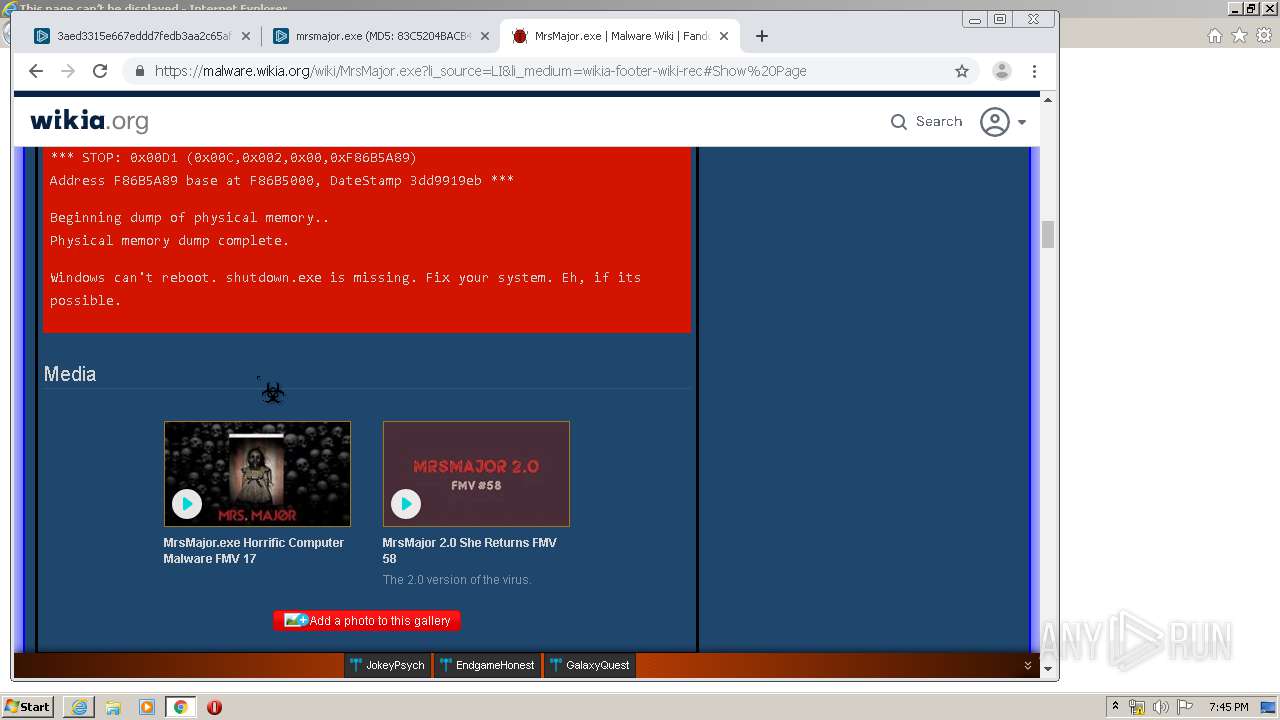Open the EndgameHonest footer item
Viewport: 1280px width, 720px height.
(487, 665)
